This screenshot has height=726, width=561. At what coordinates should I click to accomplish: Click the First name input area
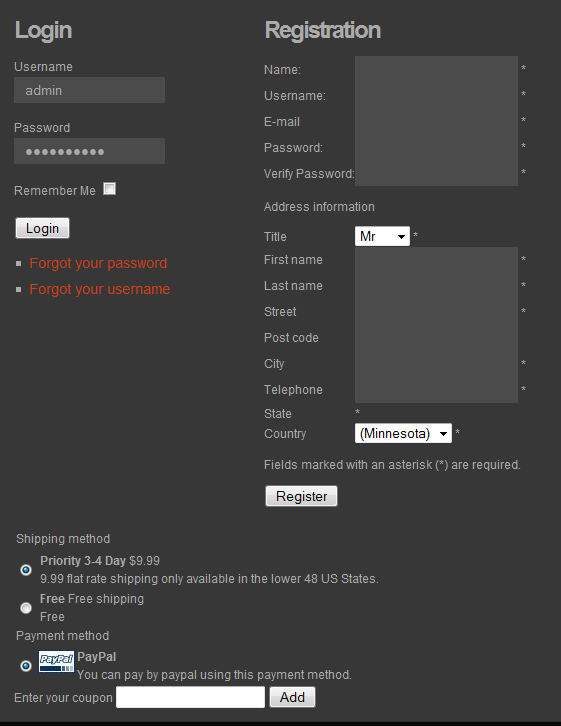coord(436,260)
